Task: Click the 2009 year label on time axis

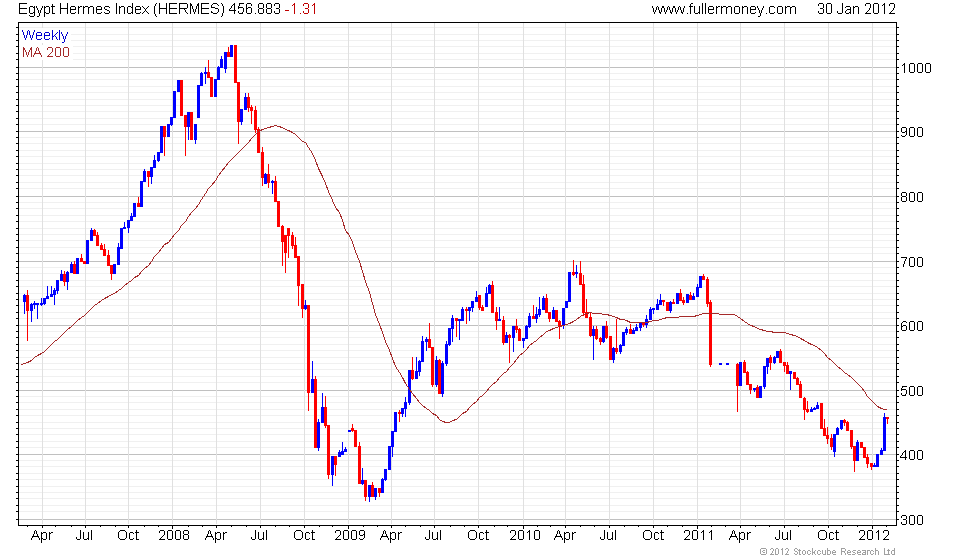Action: point(349,536)
